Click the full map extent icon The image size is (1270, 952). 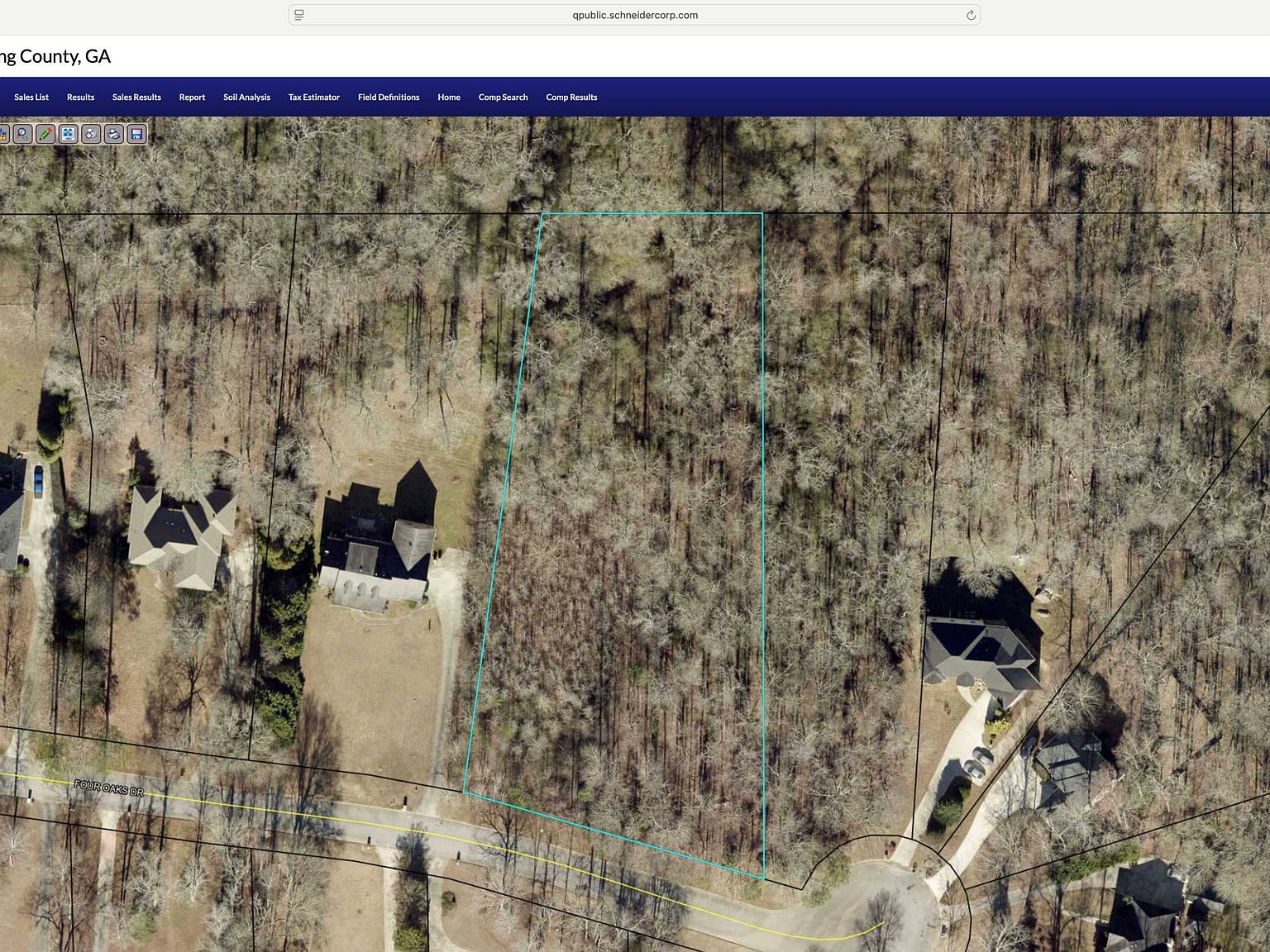pos(68,134)
